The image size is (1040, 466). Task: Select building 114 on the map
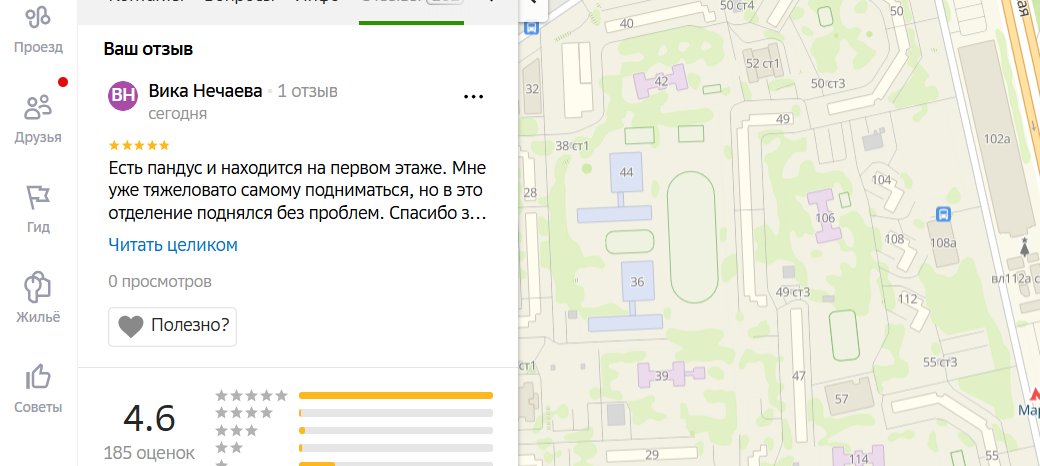point(859,458)
